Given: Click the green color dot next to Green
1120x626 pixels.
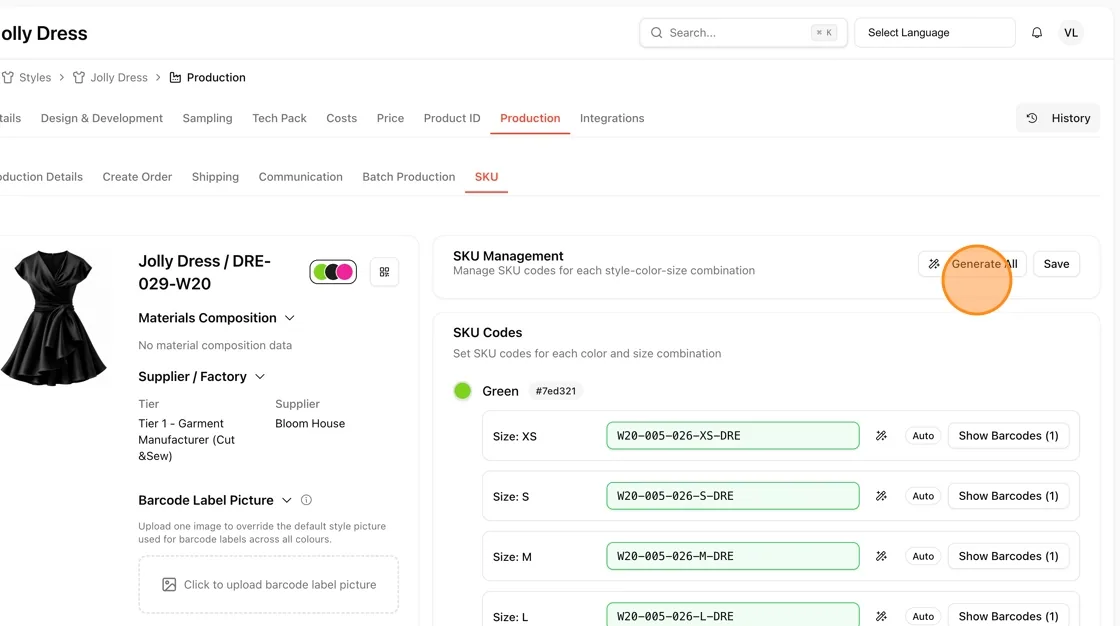Looking at the screenshot, I should [462, 391].
